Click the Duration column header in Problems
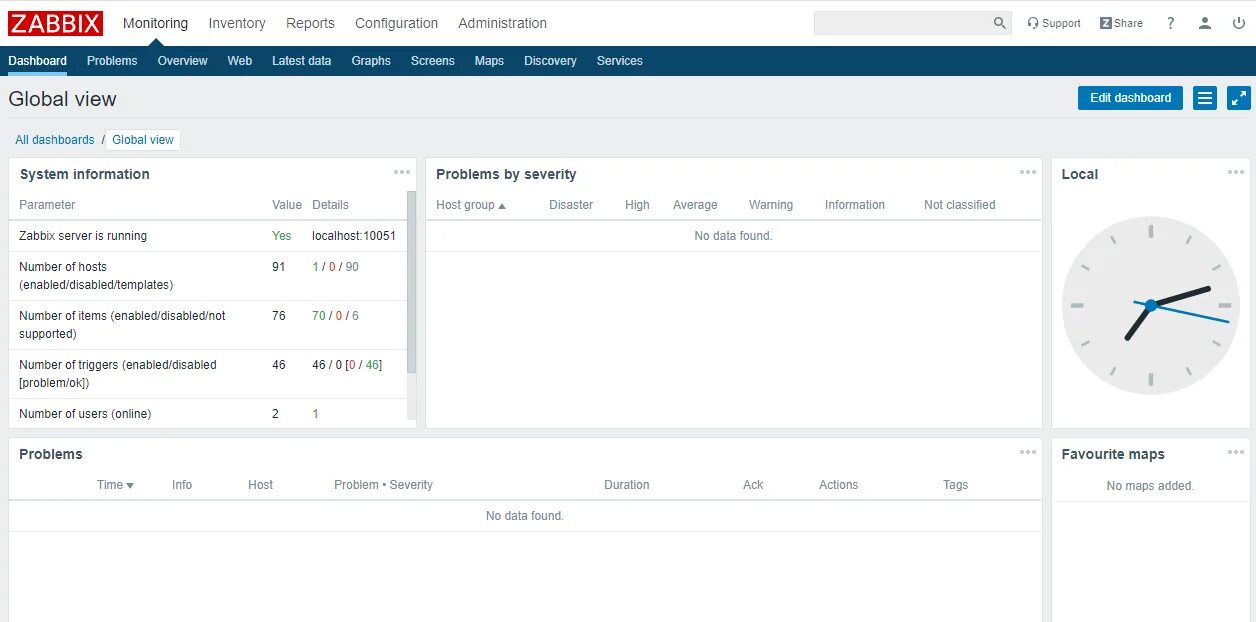This screenshot has width=1256, height=622. click(x=627, y=485)
